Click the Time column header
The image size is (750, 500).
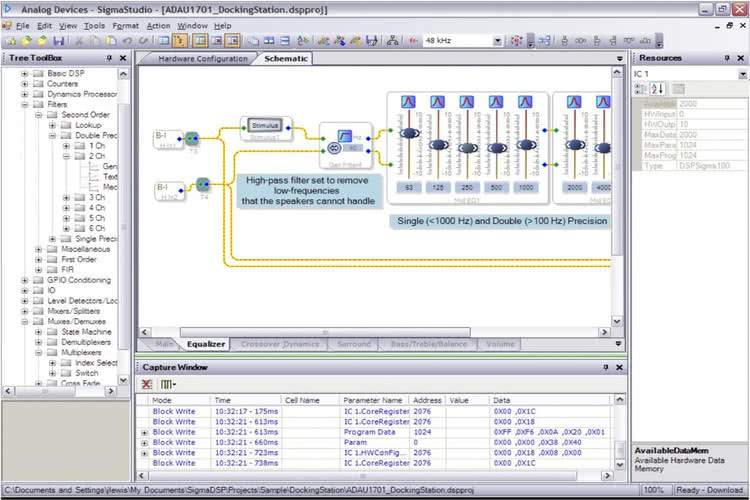[x=222, y=400]
